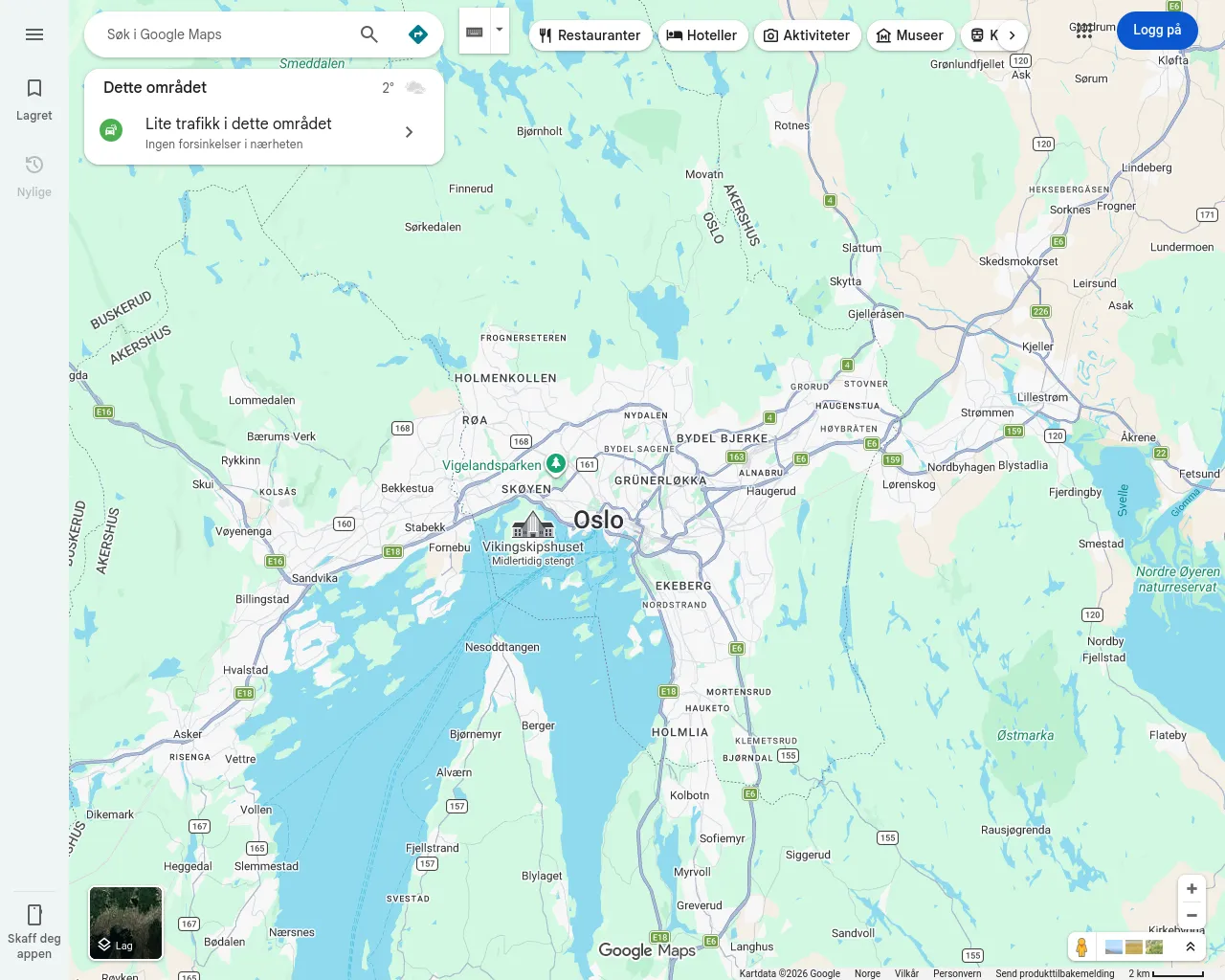Screen dimensions: 1225x980
Task: Open the hamburger main menu
Action: click(34, 34)
